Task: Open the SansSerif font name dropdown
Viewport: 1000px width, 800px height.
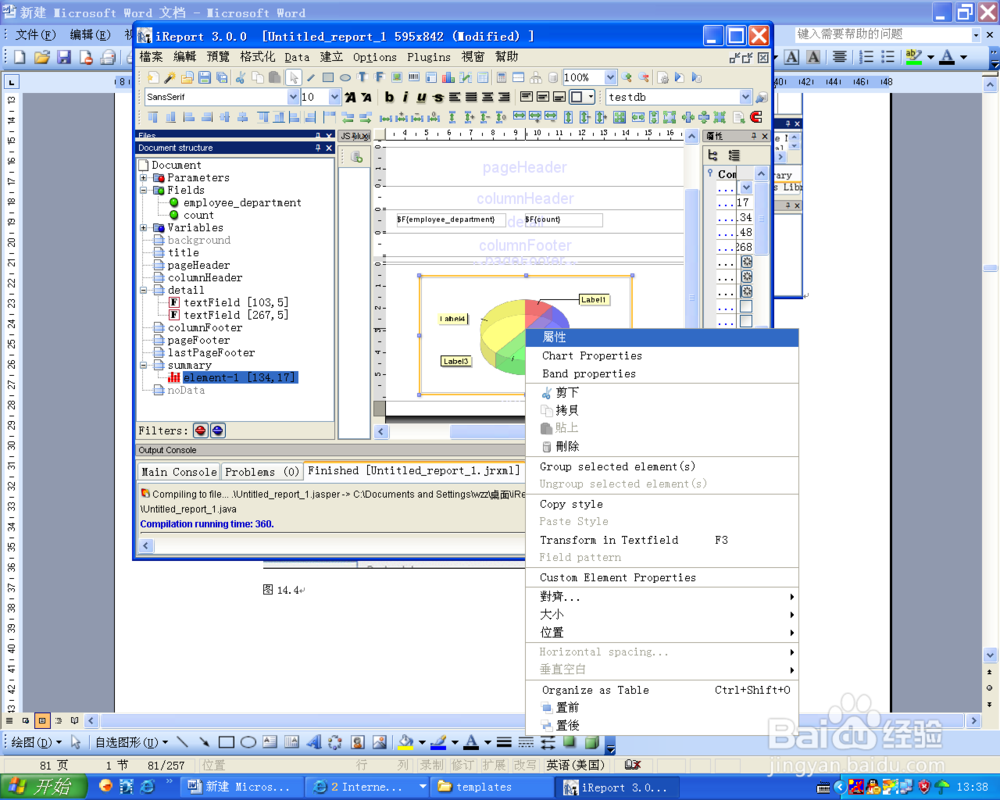Action: 293,97
